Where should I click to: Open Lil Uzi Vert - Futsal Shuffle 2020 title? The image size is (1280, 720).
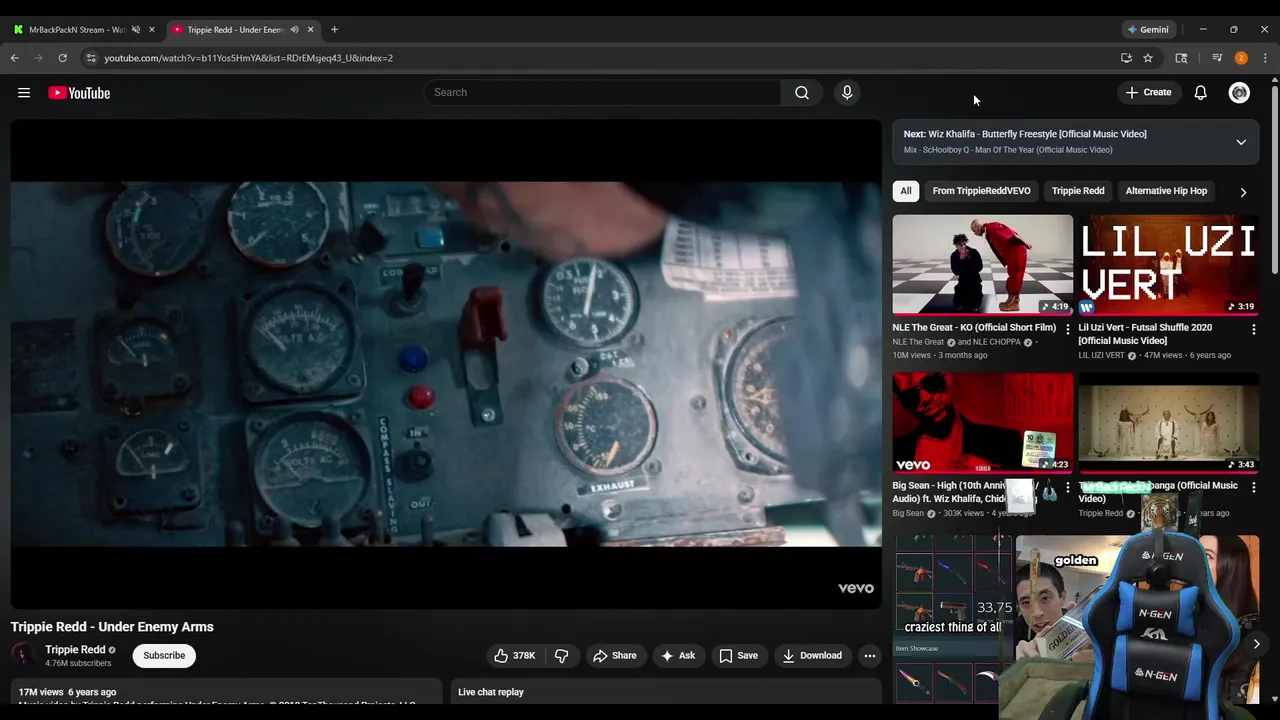click(1145, 334)
